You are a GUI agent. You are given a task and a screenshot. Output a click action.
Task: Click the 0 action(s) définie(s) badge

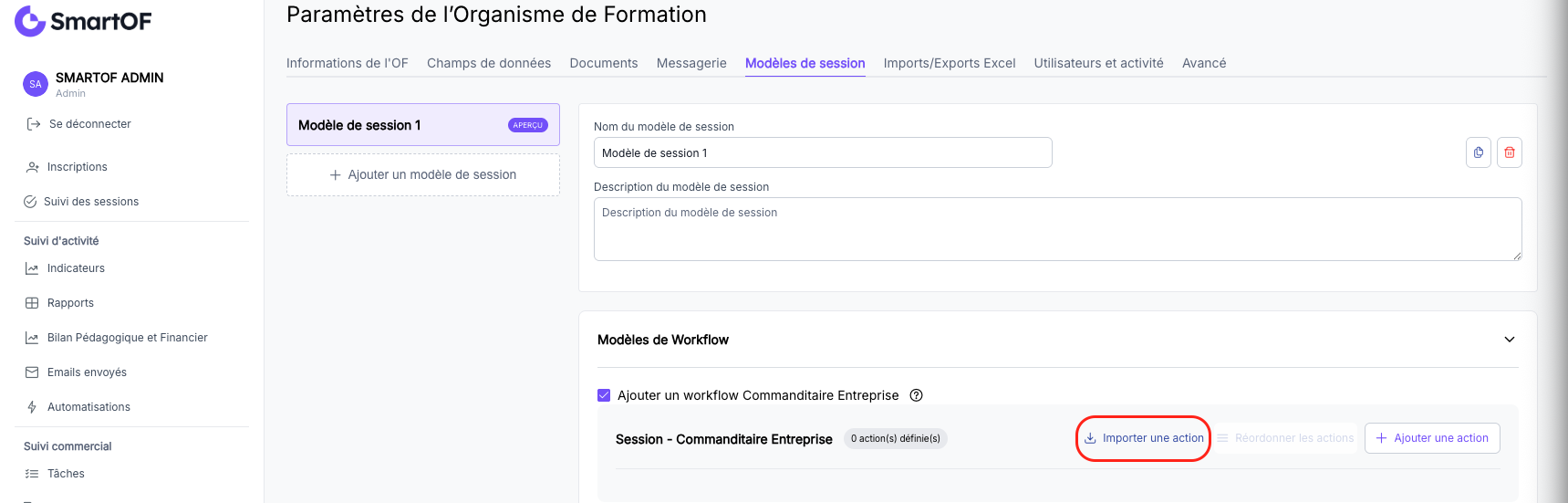(x=896, y=439)
